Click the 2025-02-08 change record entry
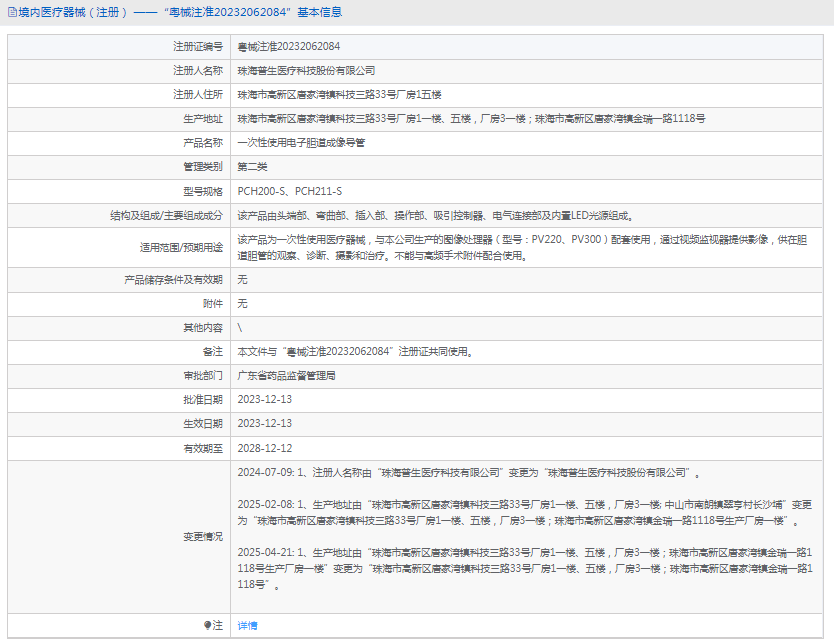834x644 pixels. (x=524, y=513)
